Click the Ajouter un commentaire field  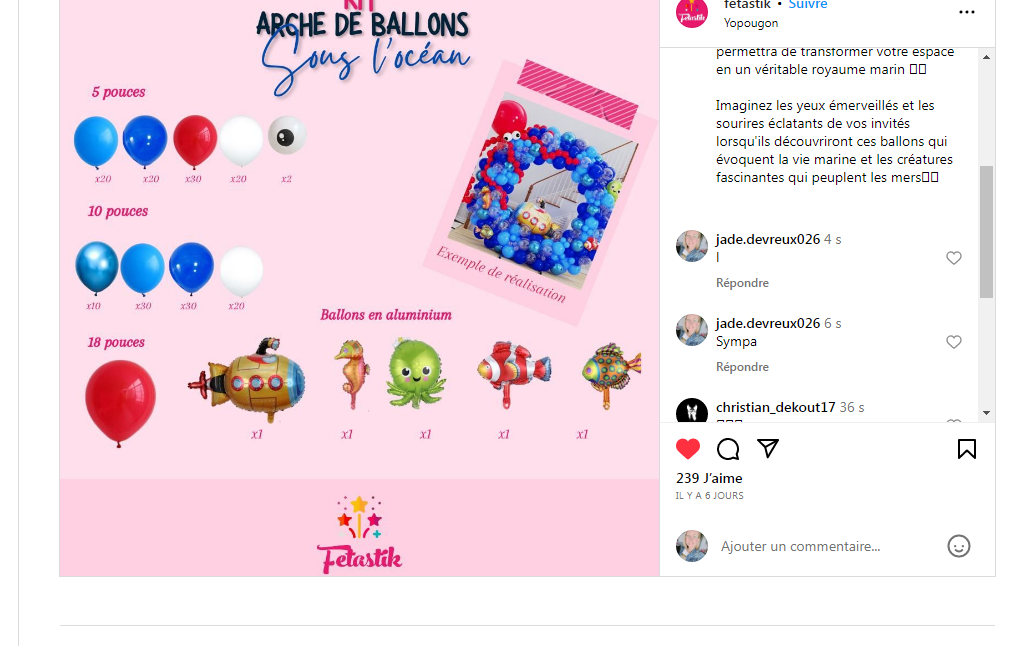[x=800, y=546]
